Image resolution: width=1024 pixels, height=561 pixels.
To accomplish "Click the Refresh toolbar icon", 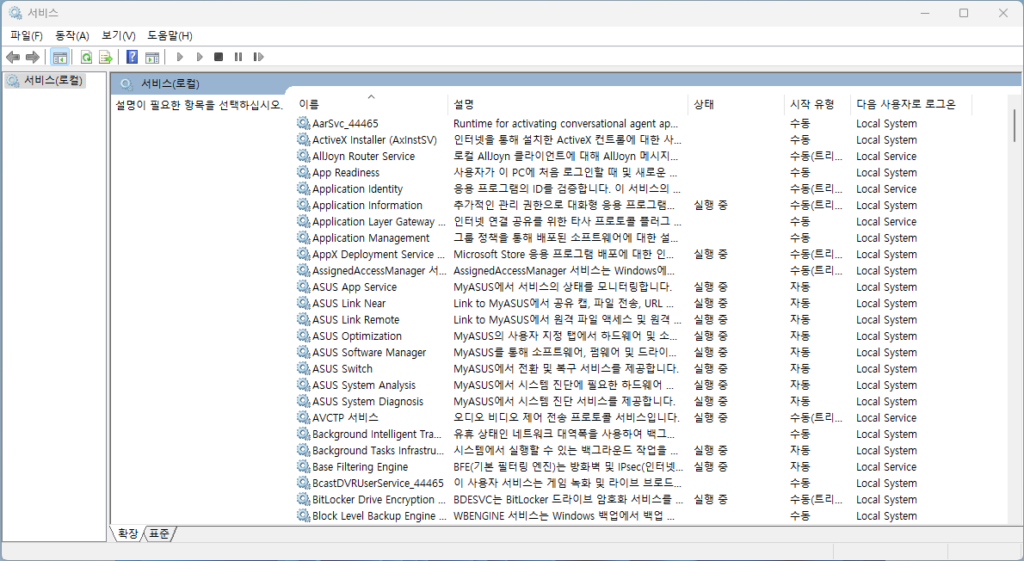I will [86, 57].
